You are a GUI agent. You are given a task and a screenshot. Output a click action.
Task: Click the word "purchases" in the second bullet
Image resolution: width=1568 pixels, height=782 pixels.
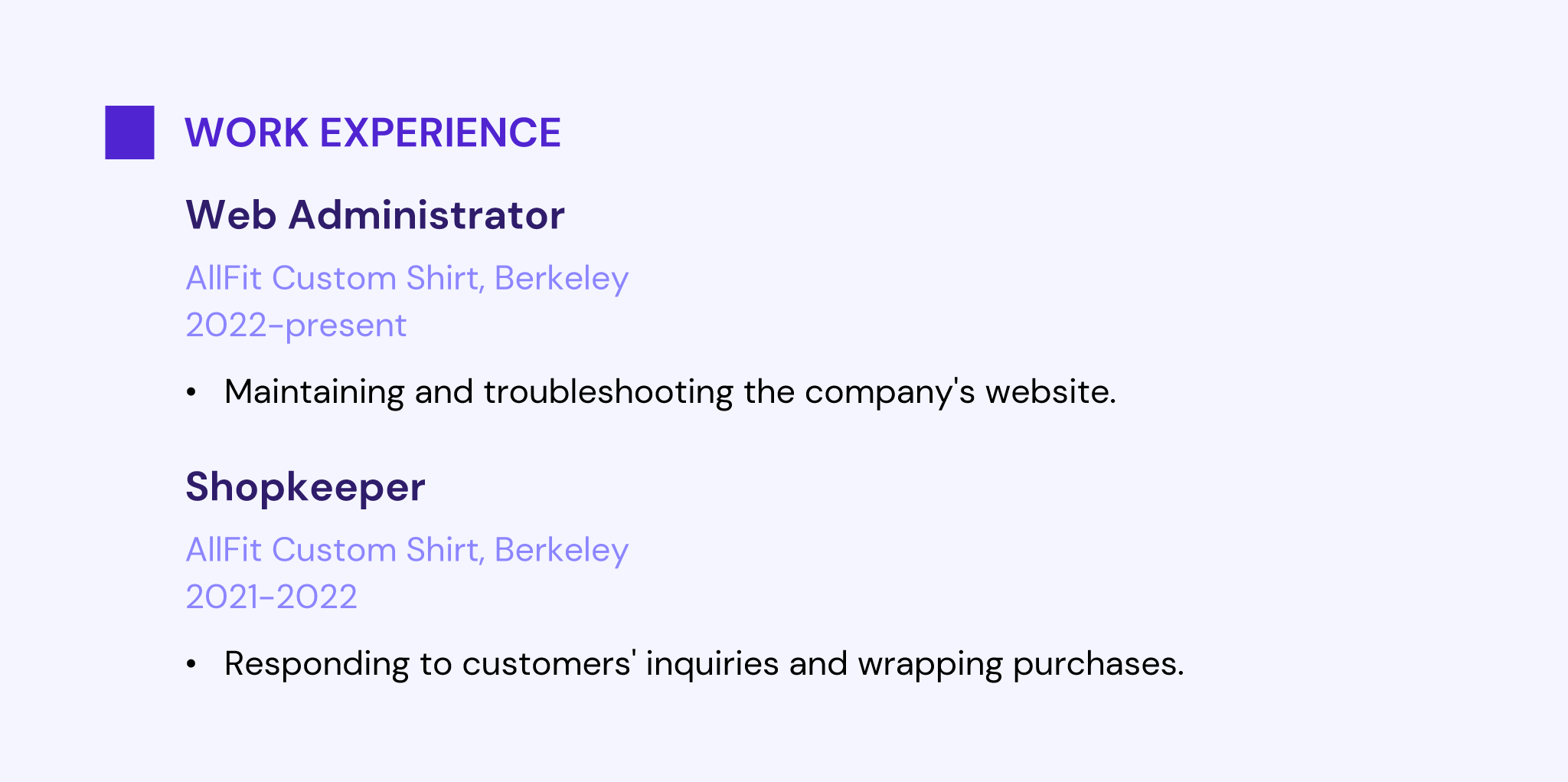point(1097,664)
